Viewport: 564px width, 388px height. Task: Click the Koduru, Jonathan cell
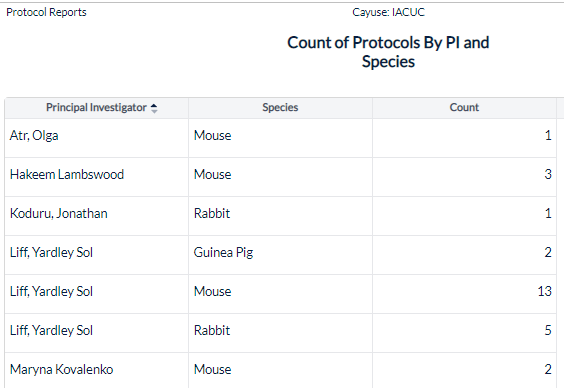click(x=96, y=214)
